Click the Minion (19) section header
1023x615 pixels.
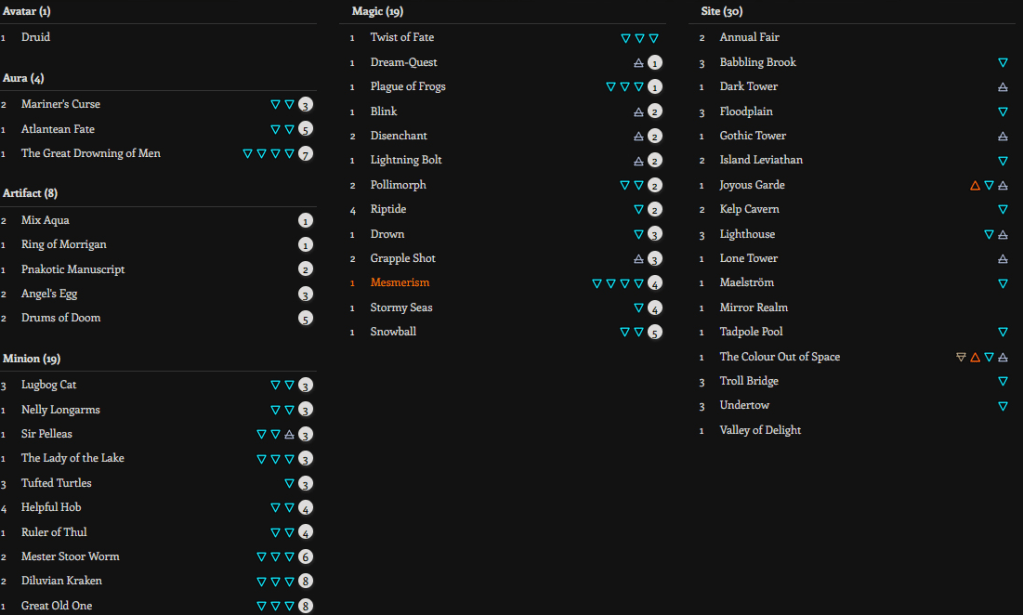click(32, 358)
